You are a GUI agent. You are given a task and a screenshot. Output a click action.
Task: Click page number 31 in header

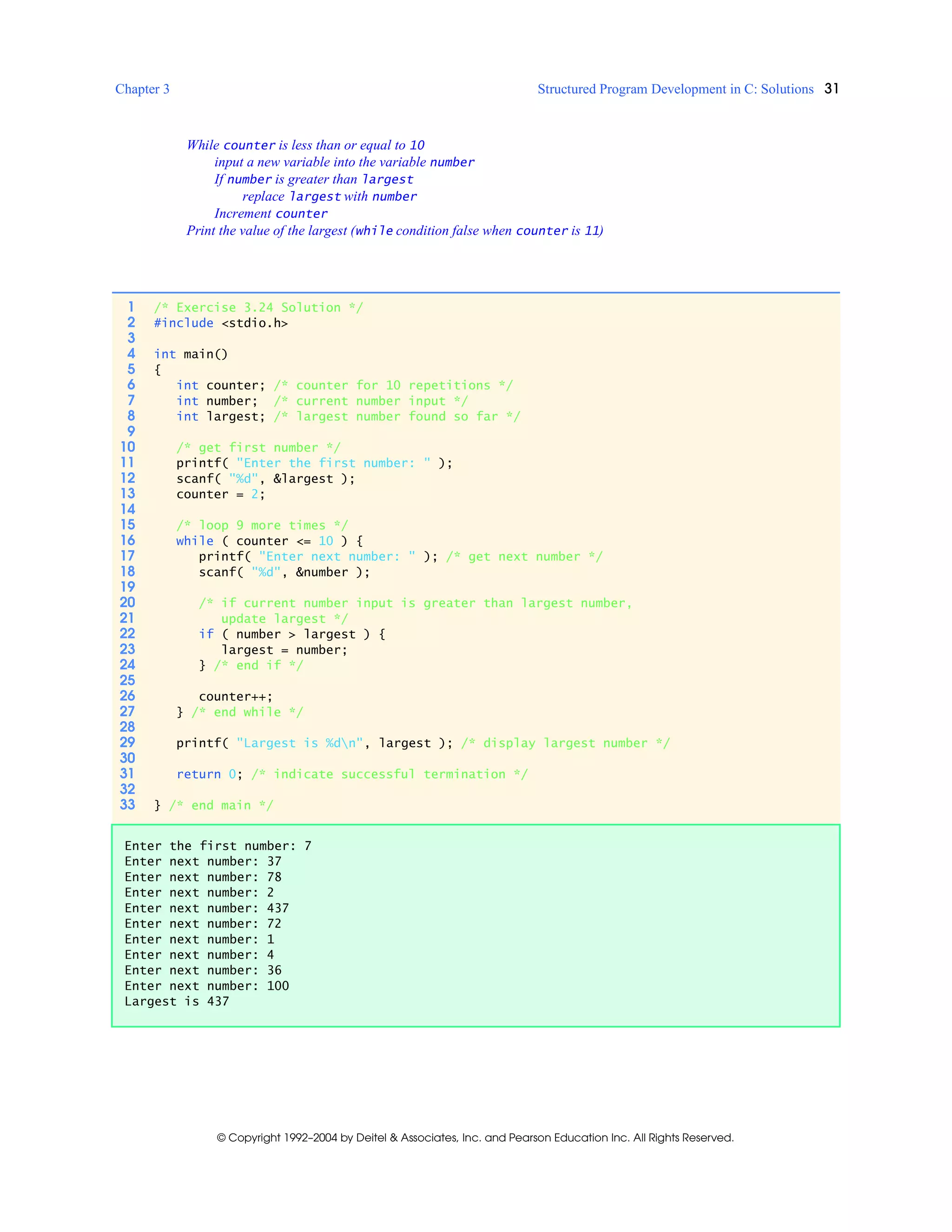pyautogui.click(x=831, y=88)
